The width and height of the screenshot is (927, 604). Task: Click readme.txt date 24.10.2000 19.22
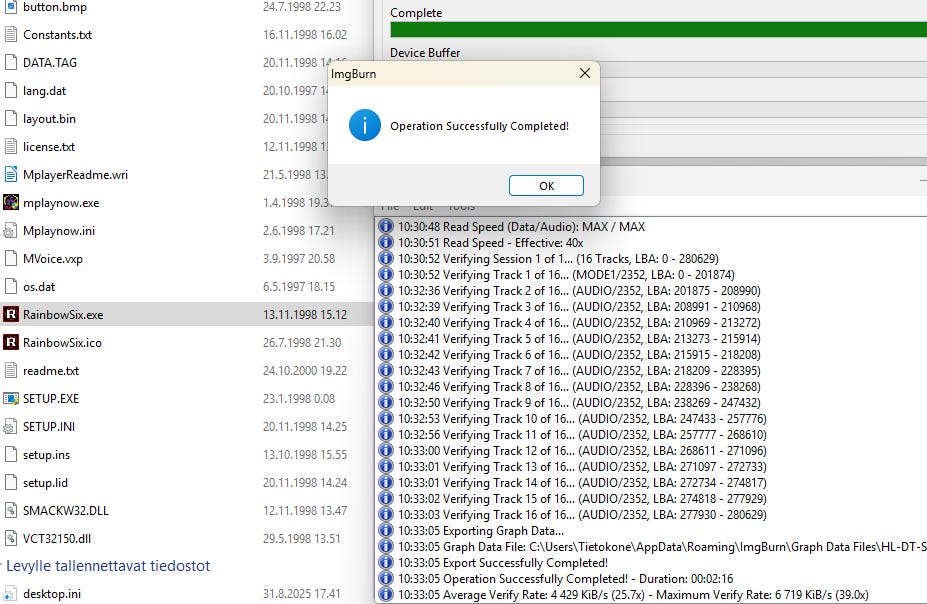(x=305, y=371)
